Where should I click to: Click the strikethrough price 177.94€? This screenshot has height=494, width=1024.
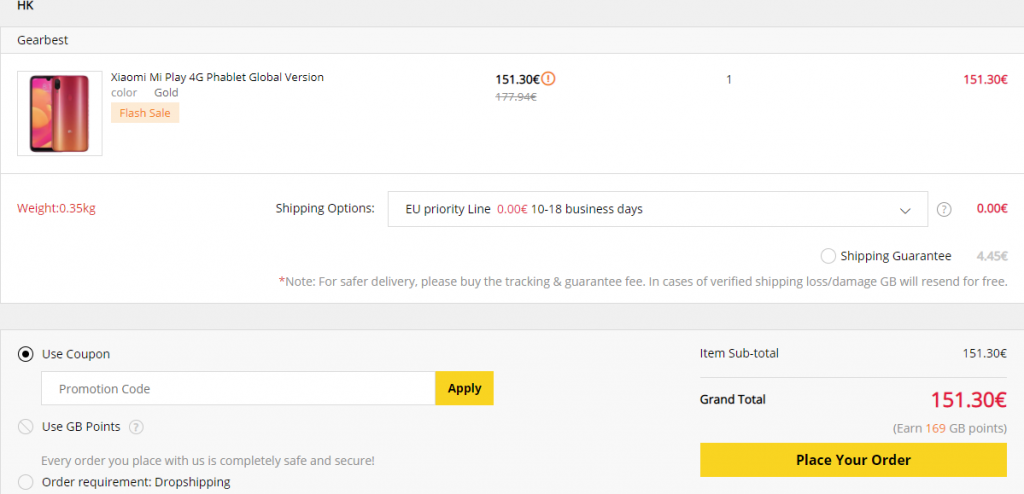point(516,97)
